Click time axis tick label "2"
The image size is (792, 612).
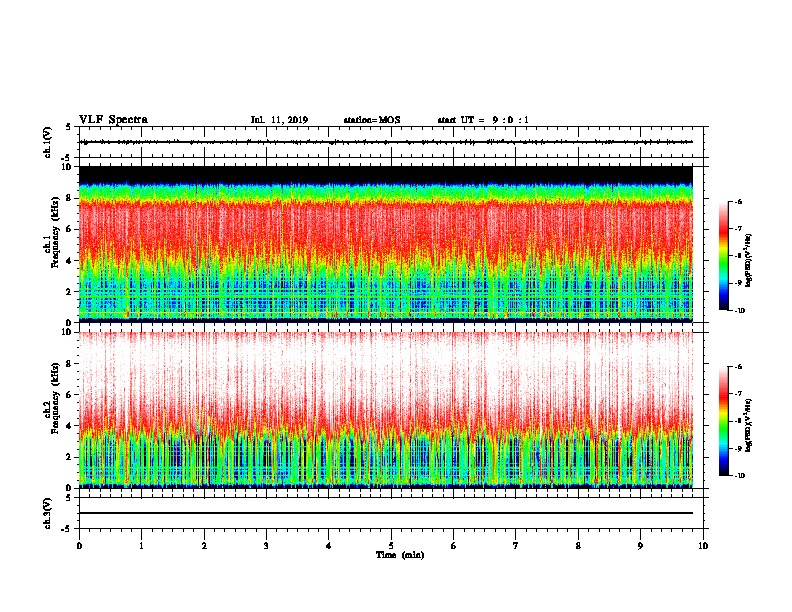tap(204, 546)
